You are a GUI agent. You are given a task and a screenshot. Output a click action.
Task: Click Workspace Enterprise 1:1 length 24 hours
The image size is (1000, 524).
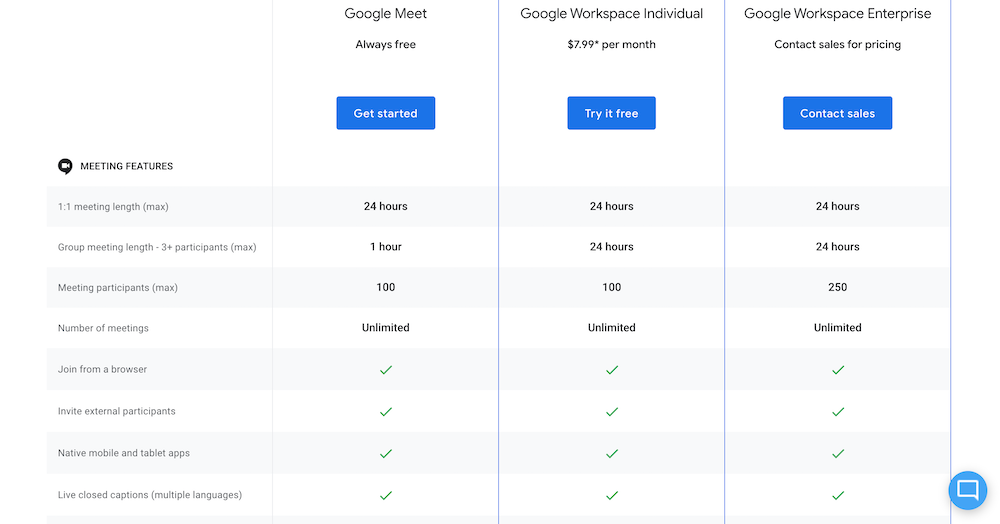(x=837, y=206)
